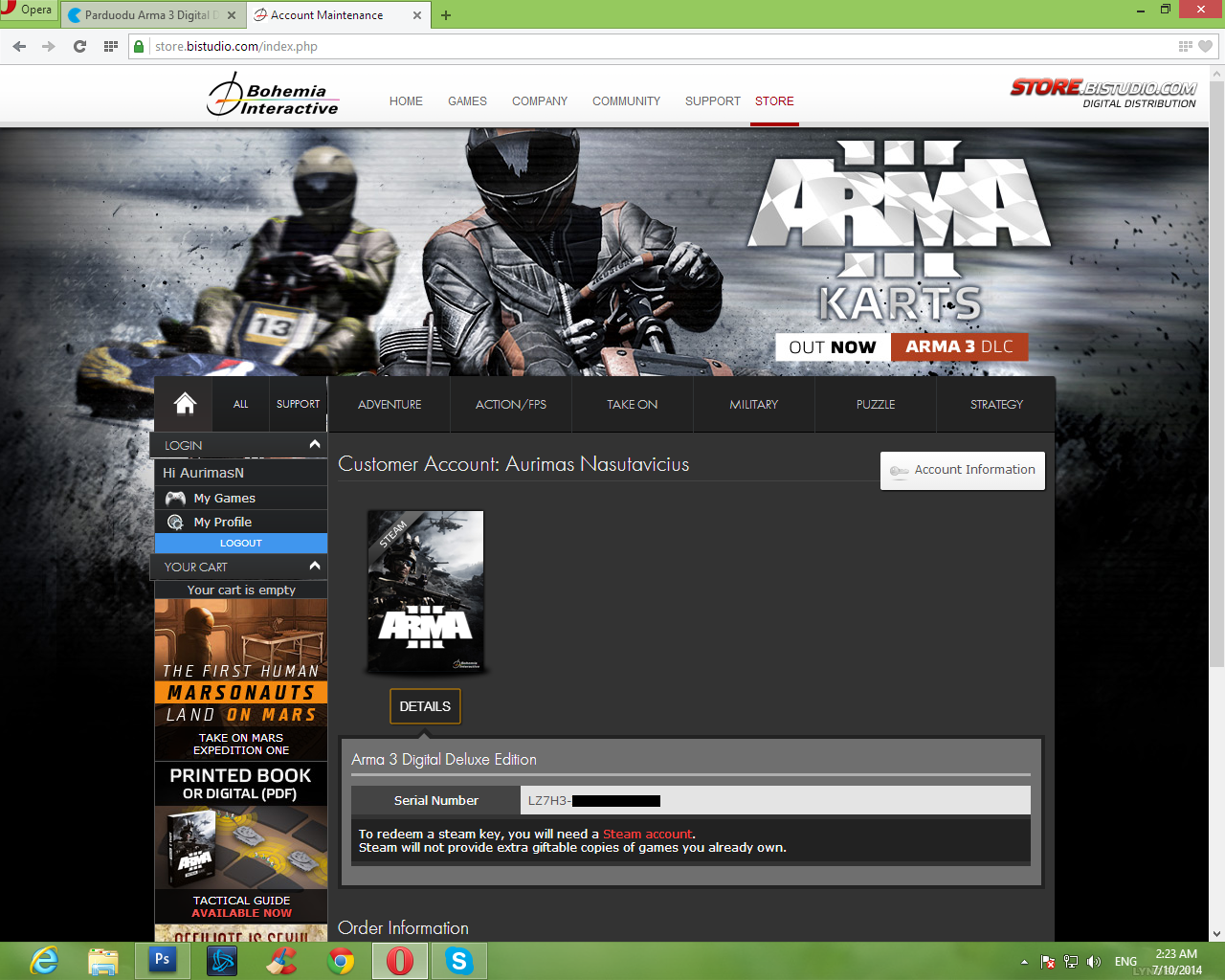The width and height of the screenshot is (1225, 980).
Task: Launch Skype from the taskbar
Action: tap(459, 960)
